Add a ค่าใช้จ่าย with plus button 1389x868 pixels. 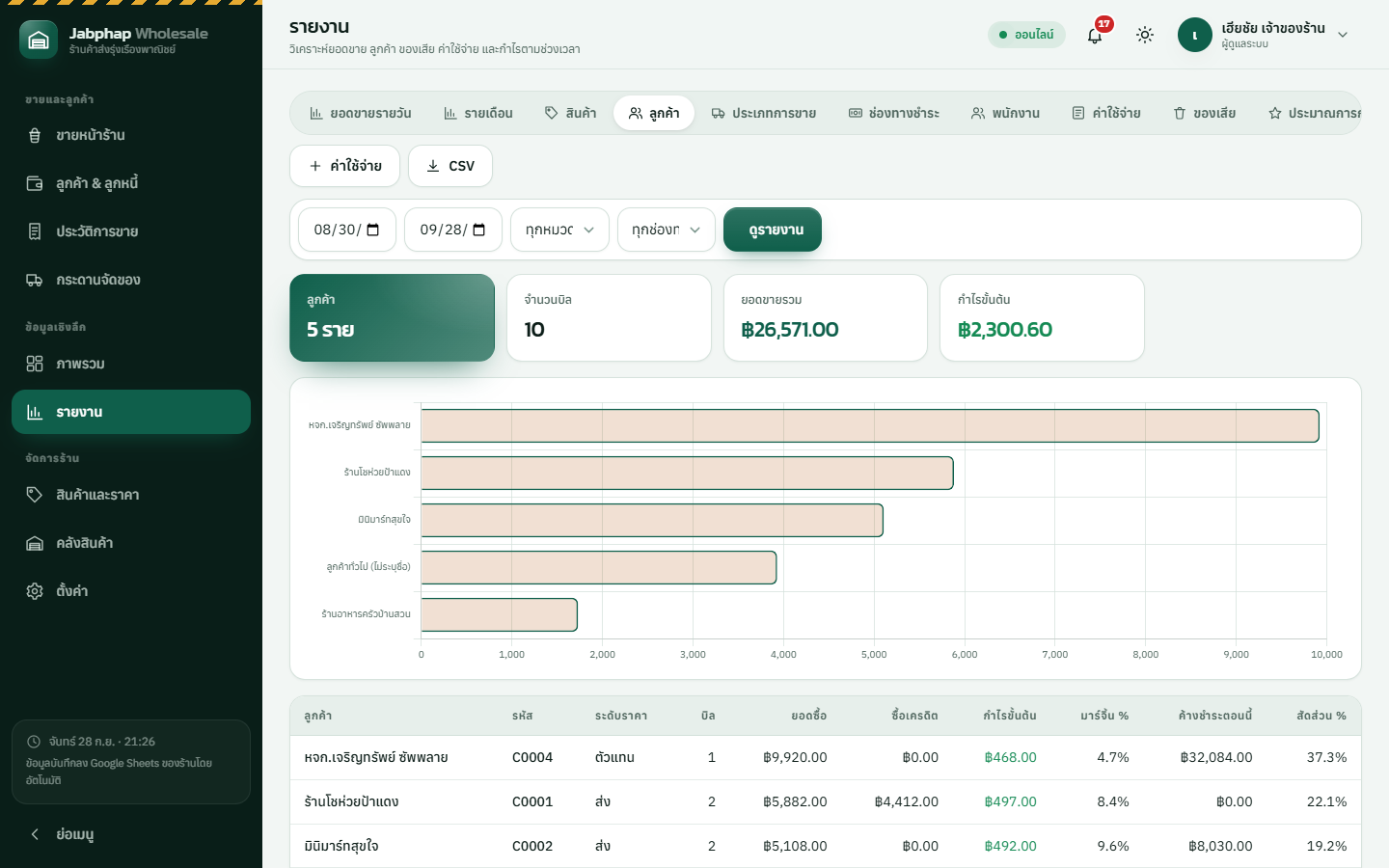tap(344, 166)
